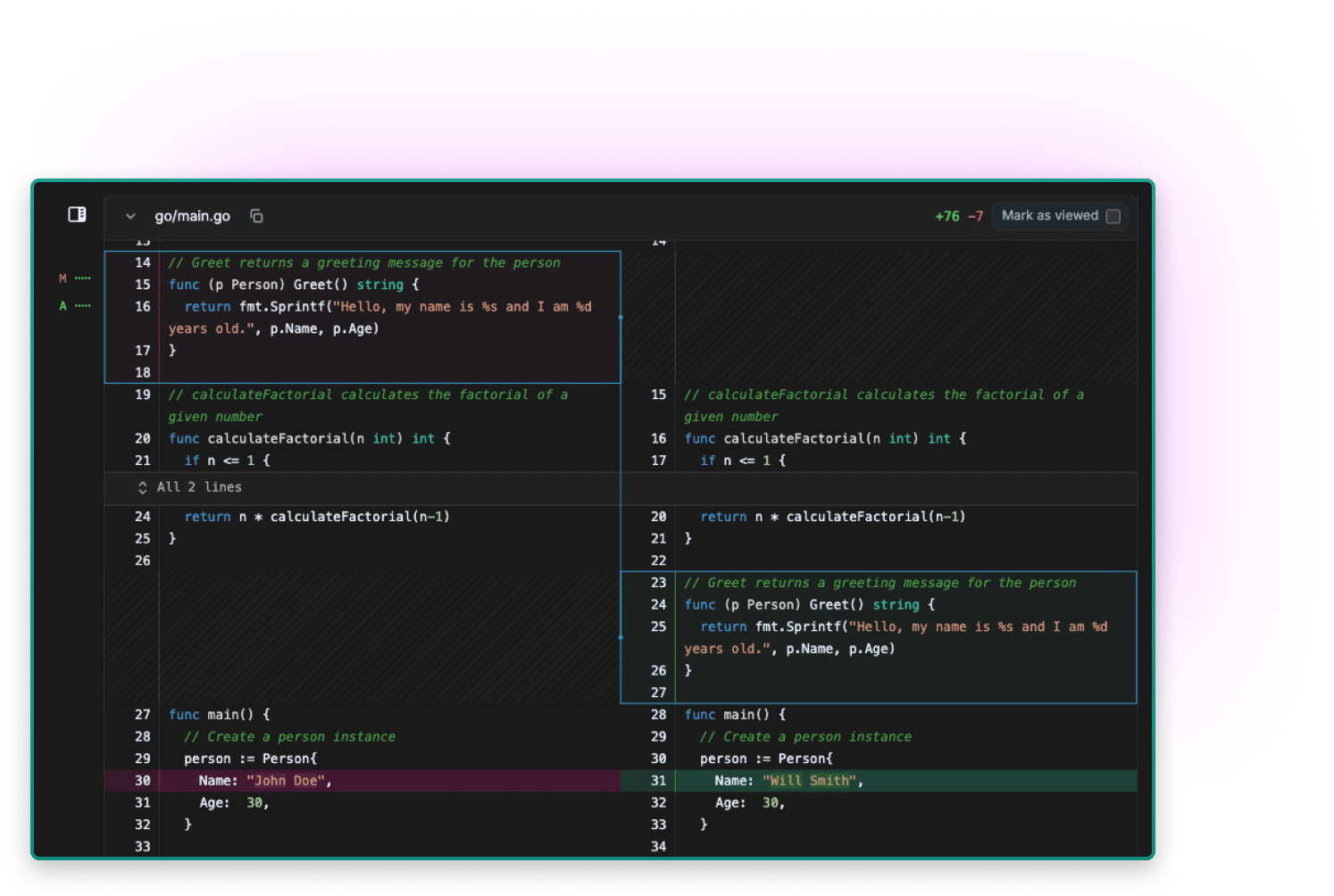Click new line 29 Create a person instance comment
1334x896 pixels.
[805, 737]
